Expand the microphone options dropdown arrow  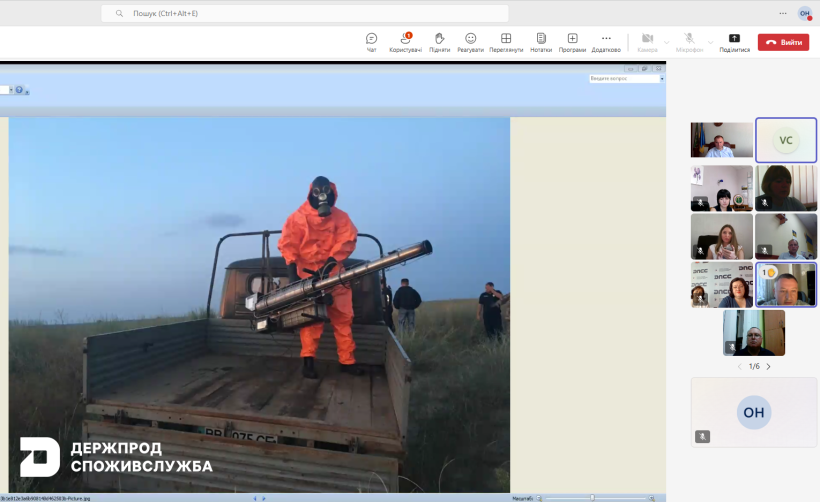pyautogui.click(x=709, y=42)
